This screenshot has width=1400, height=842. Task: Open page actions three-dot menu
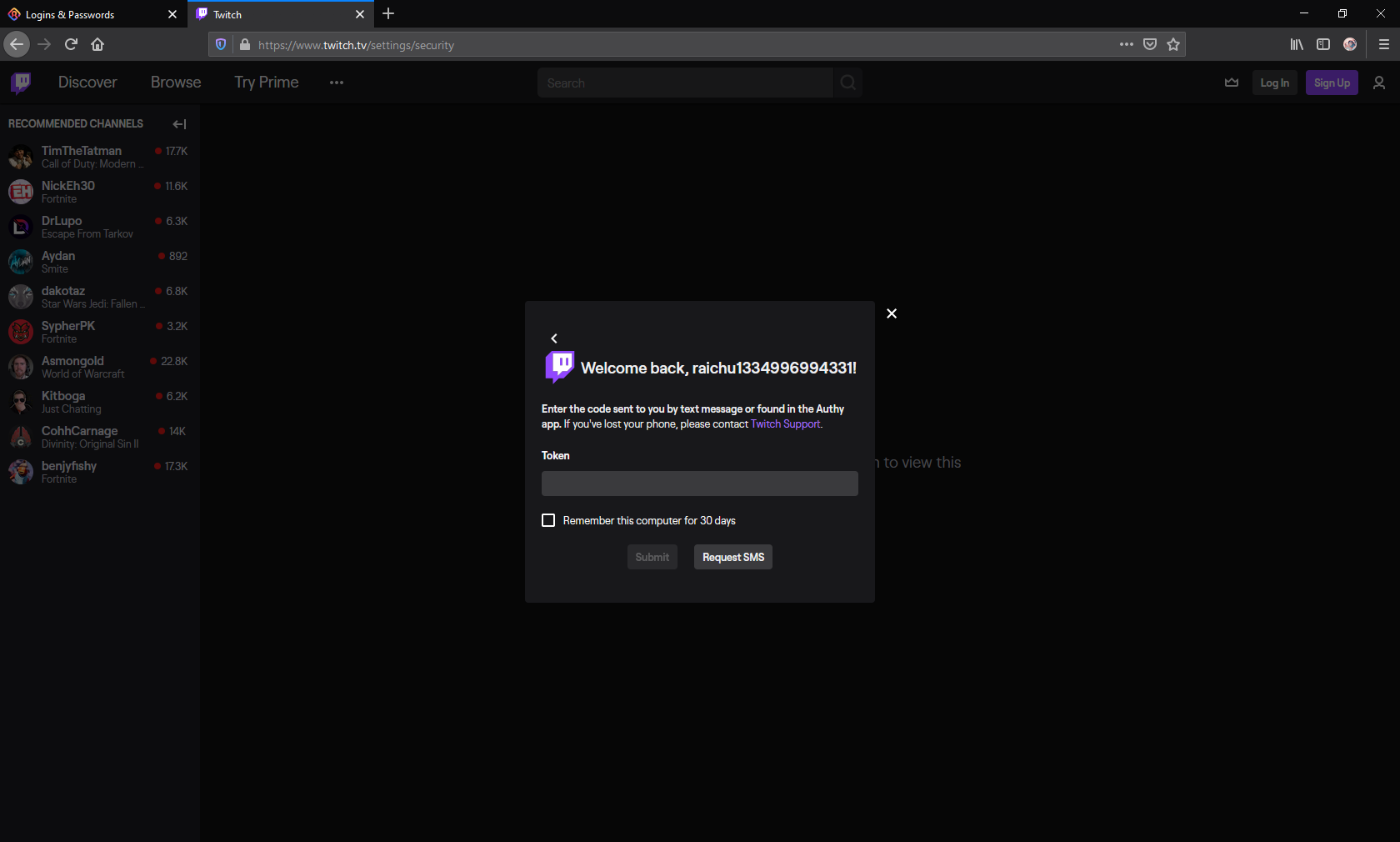(x=1127, y=44)
